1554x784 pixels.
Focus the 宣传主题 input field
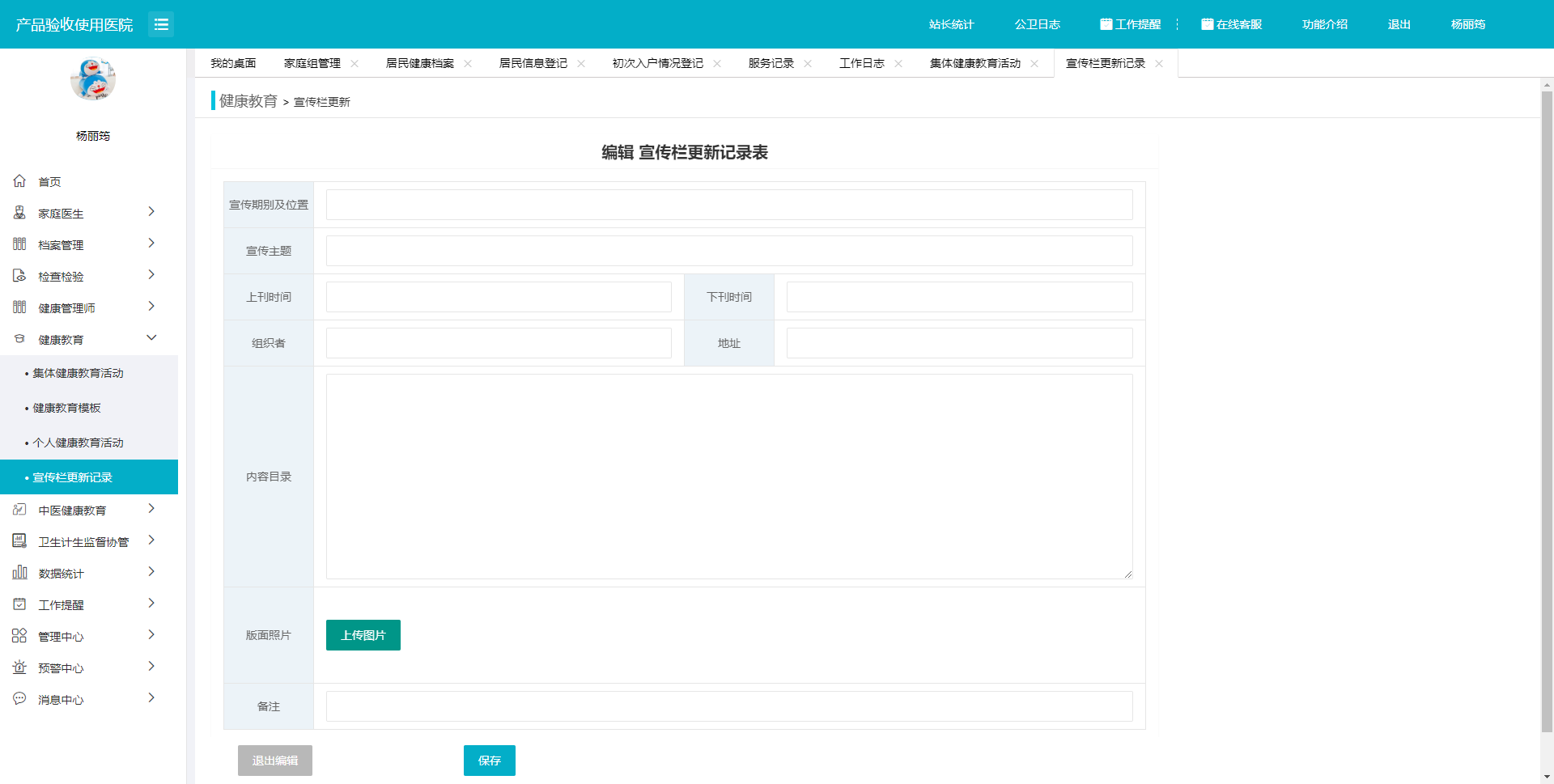[x=728, y=251]
